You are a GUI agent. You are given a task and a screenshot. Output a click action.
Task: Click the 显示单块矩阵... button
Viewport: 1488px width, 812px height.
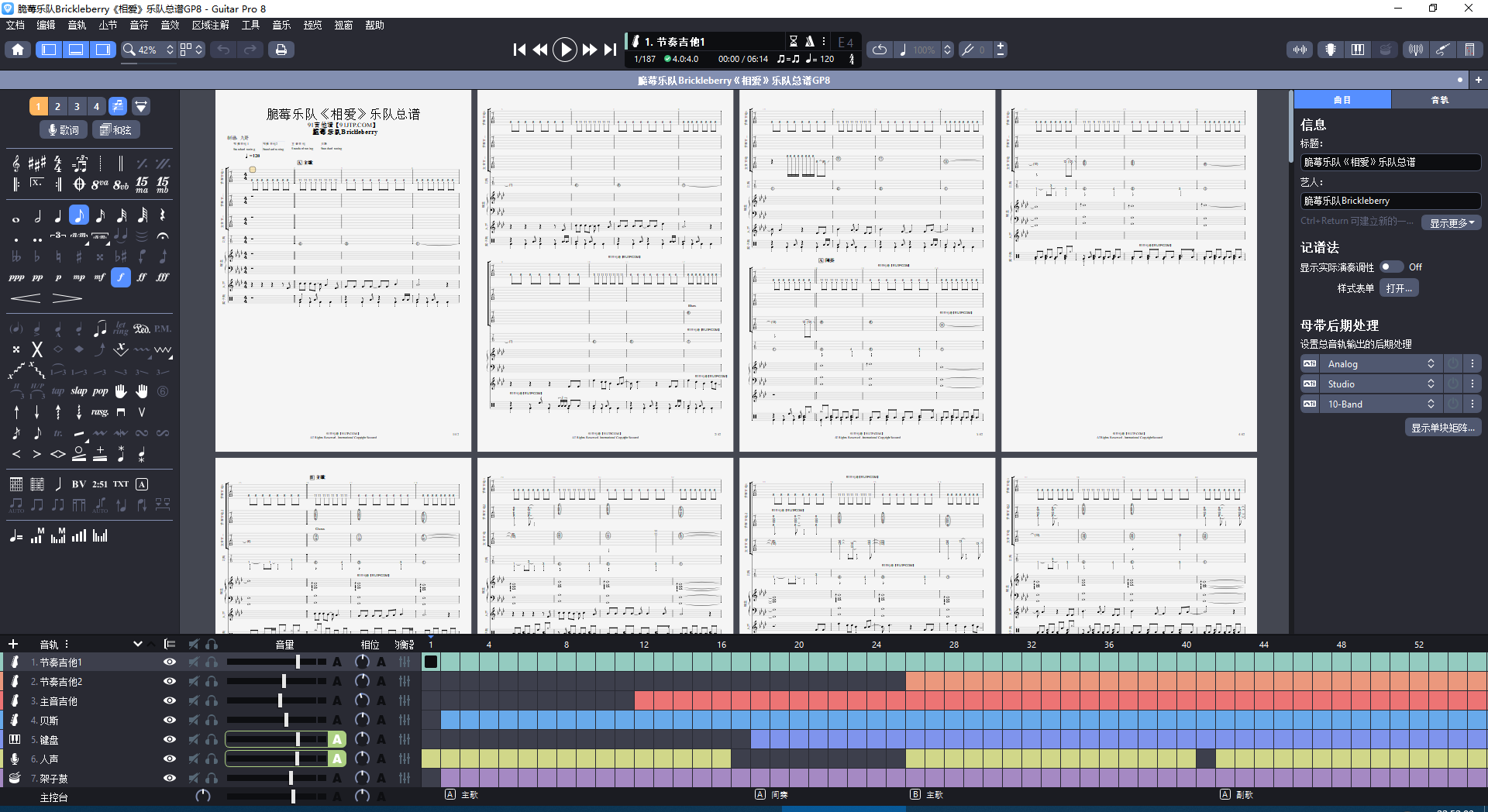1443,428
